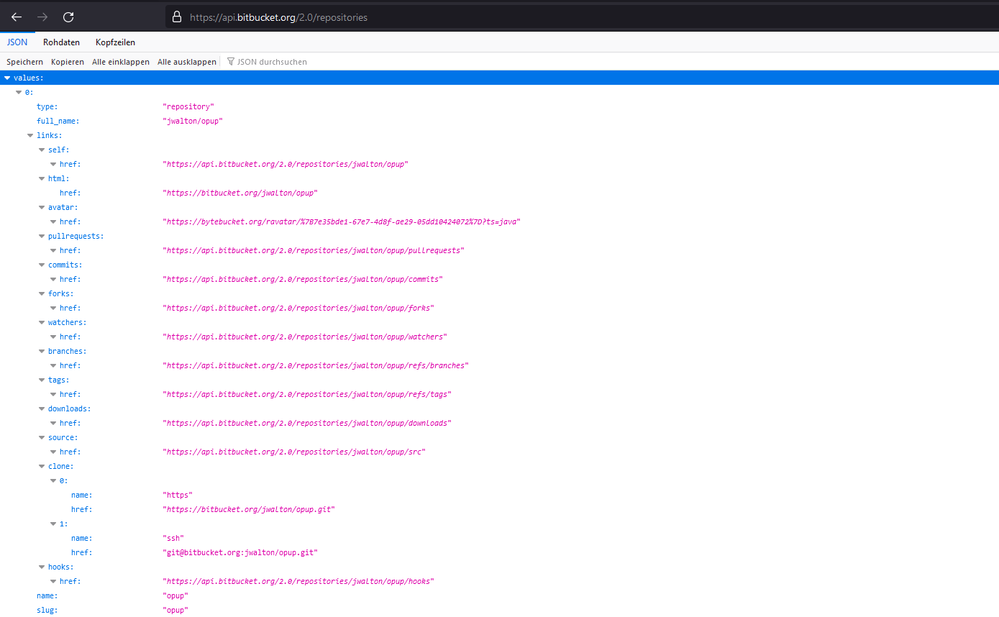Viewport: 999px width, 617px height.
Task: Go back with the browser back arrow
Action: pyautogui.click(x=17, y=17)
